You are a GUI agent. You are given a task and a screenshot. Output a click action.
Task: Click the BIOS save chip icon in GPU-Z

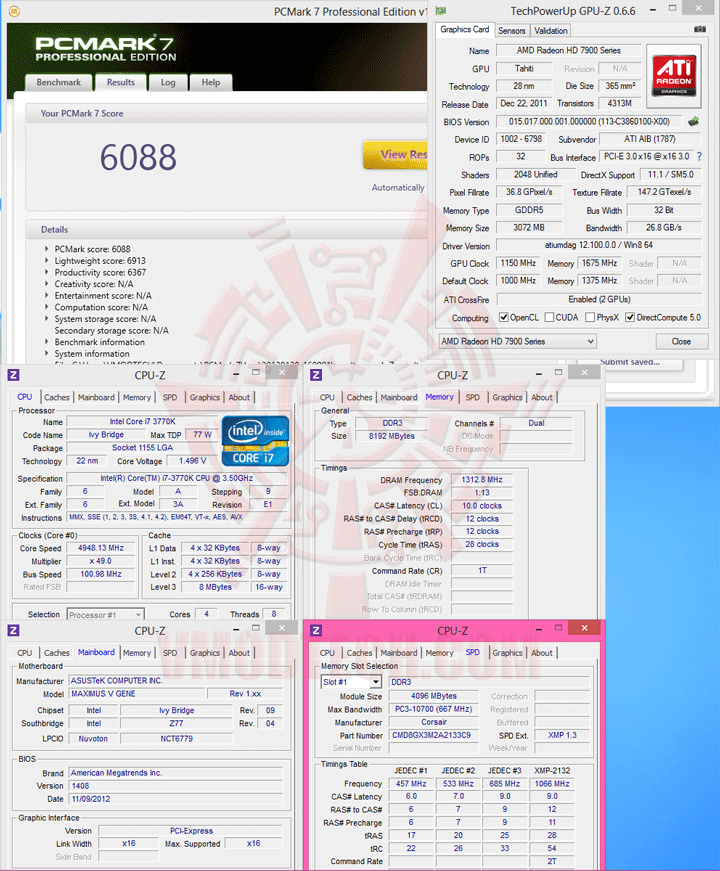click(693, 121)
